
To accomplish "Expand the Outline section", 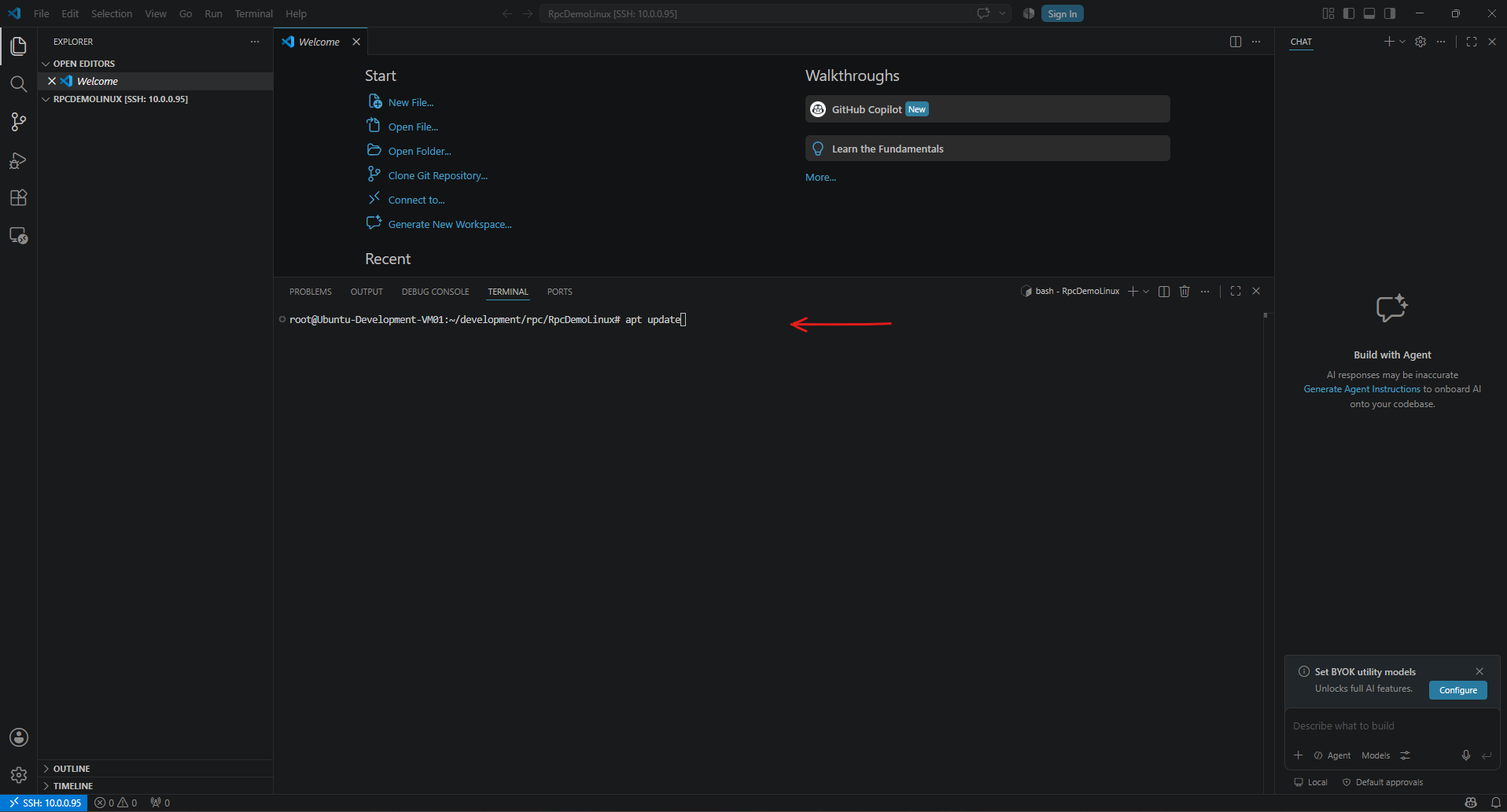I will pyautogui.click(x=155, y=769).
